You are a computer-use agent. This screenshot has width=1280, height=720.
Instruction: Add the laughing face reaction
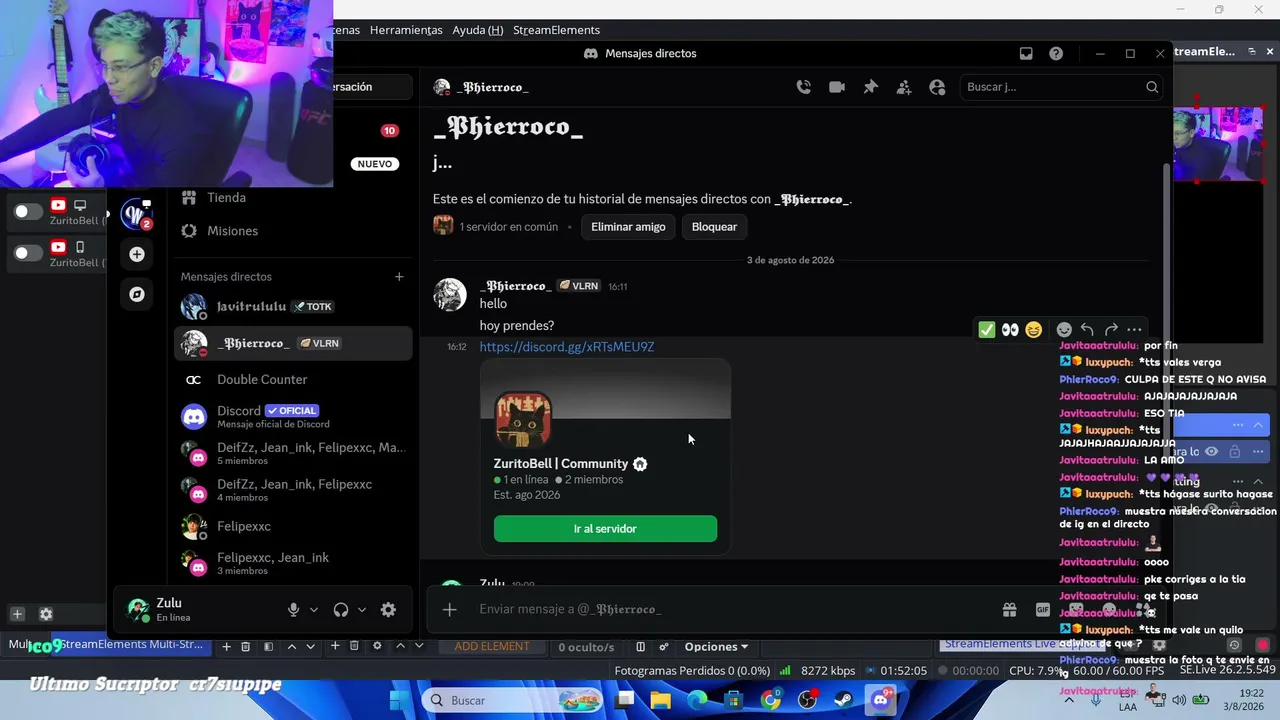1033,329
